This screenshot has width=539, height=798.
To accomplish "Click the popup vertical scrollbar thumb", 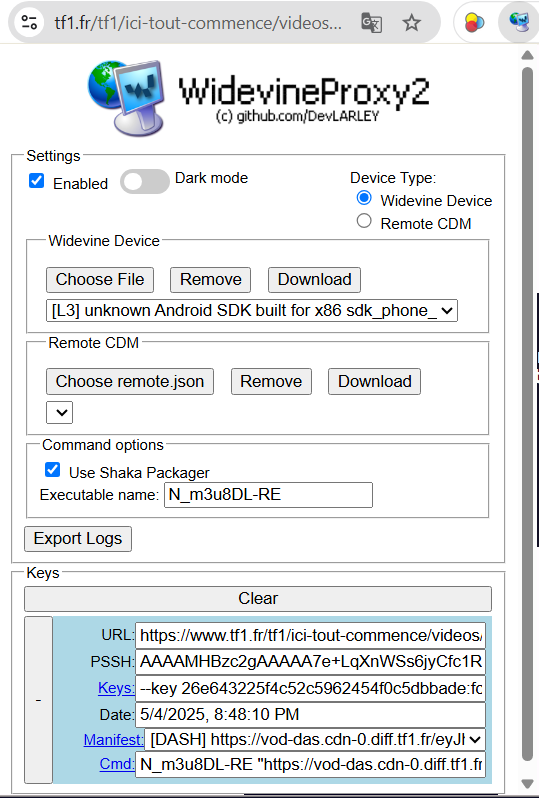I will pyautogui.click(x=528, y=414).
